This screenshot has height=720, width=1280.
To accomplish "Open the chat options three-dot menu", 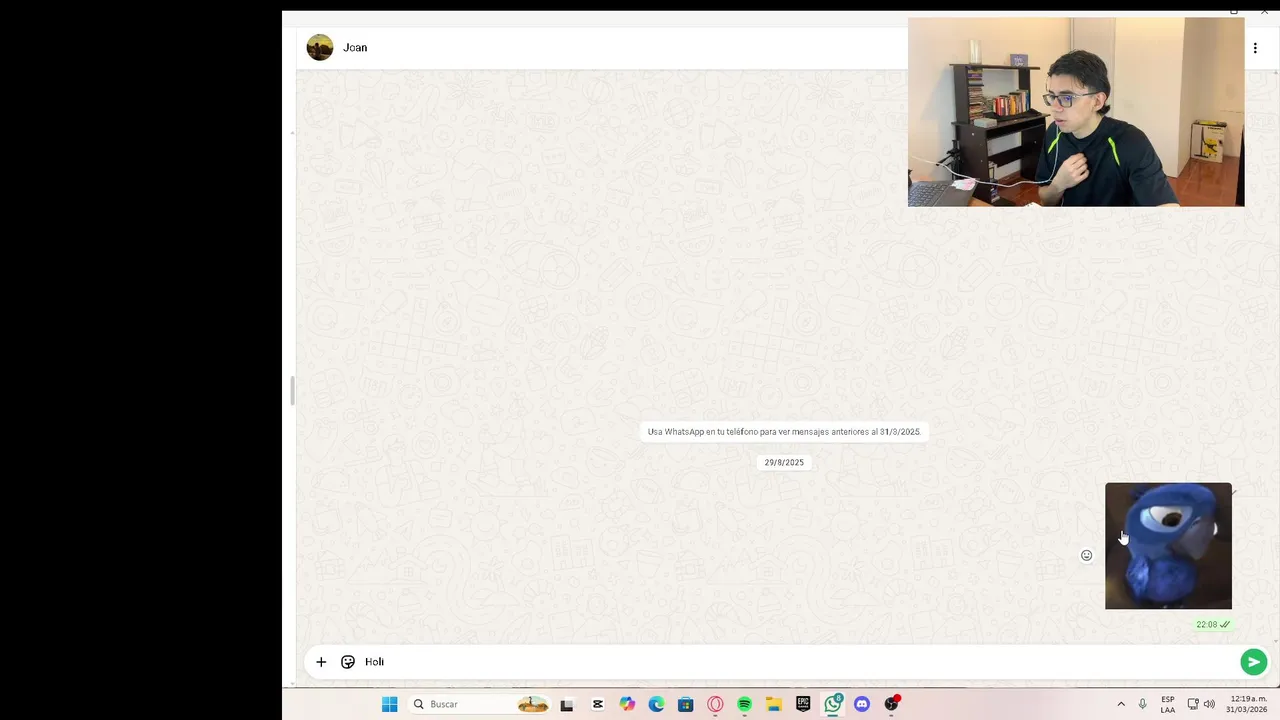I will (1255, 48).
